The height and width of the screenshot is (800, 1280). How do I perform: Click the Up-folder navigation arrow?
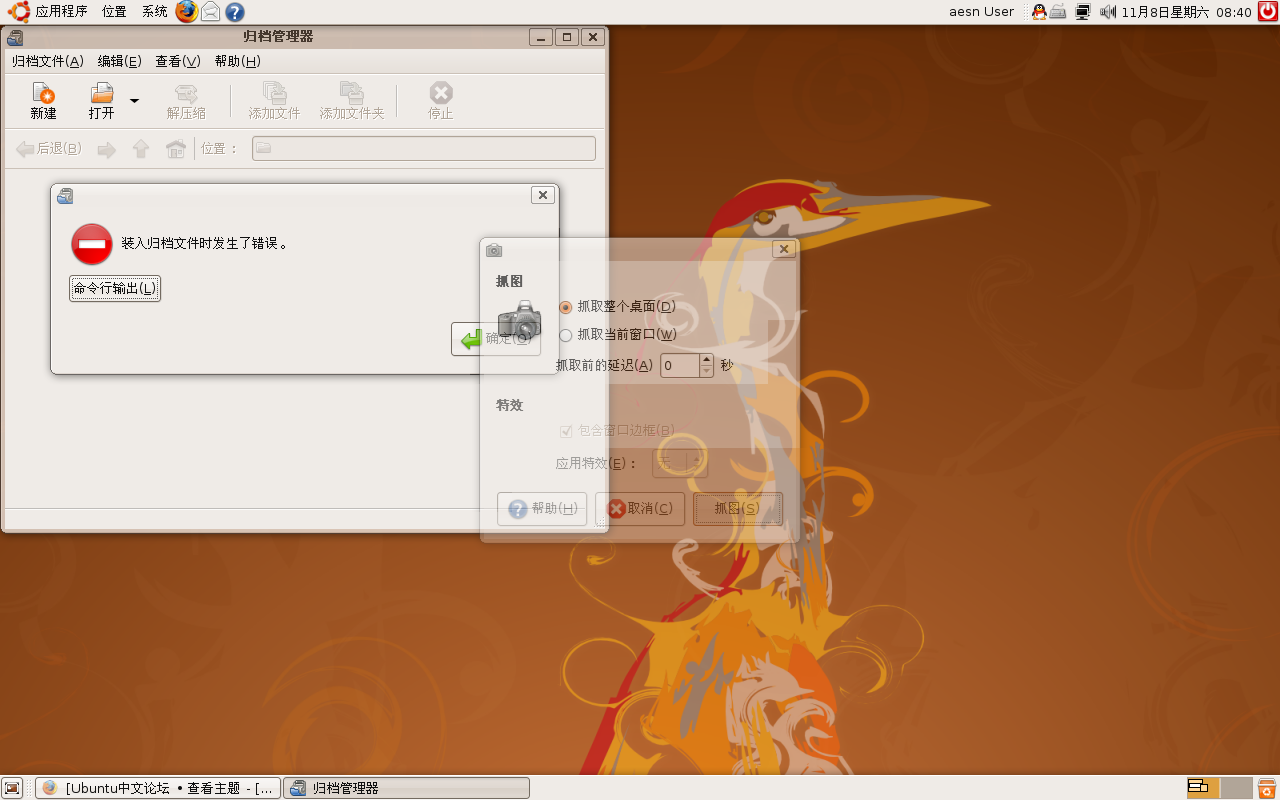click(x=141, y=150)
